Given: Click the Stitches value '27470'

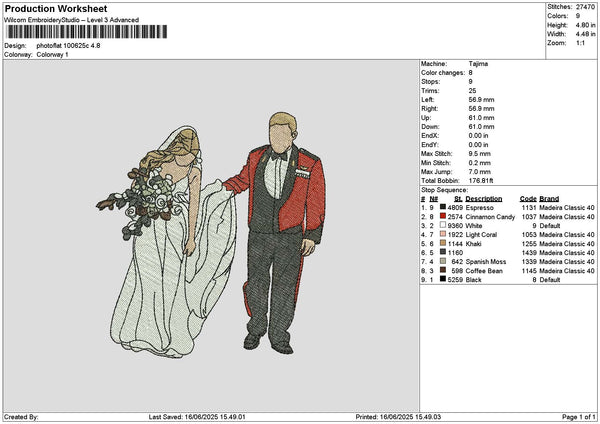Looking at the screenshot, I should (x=585, y=7).
